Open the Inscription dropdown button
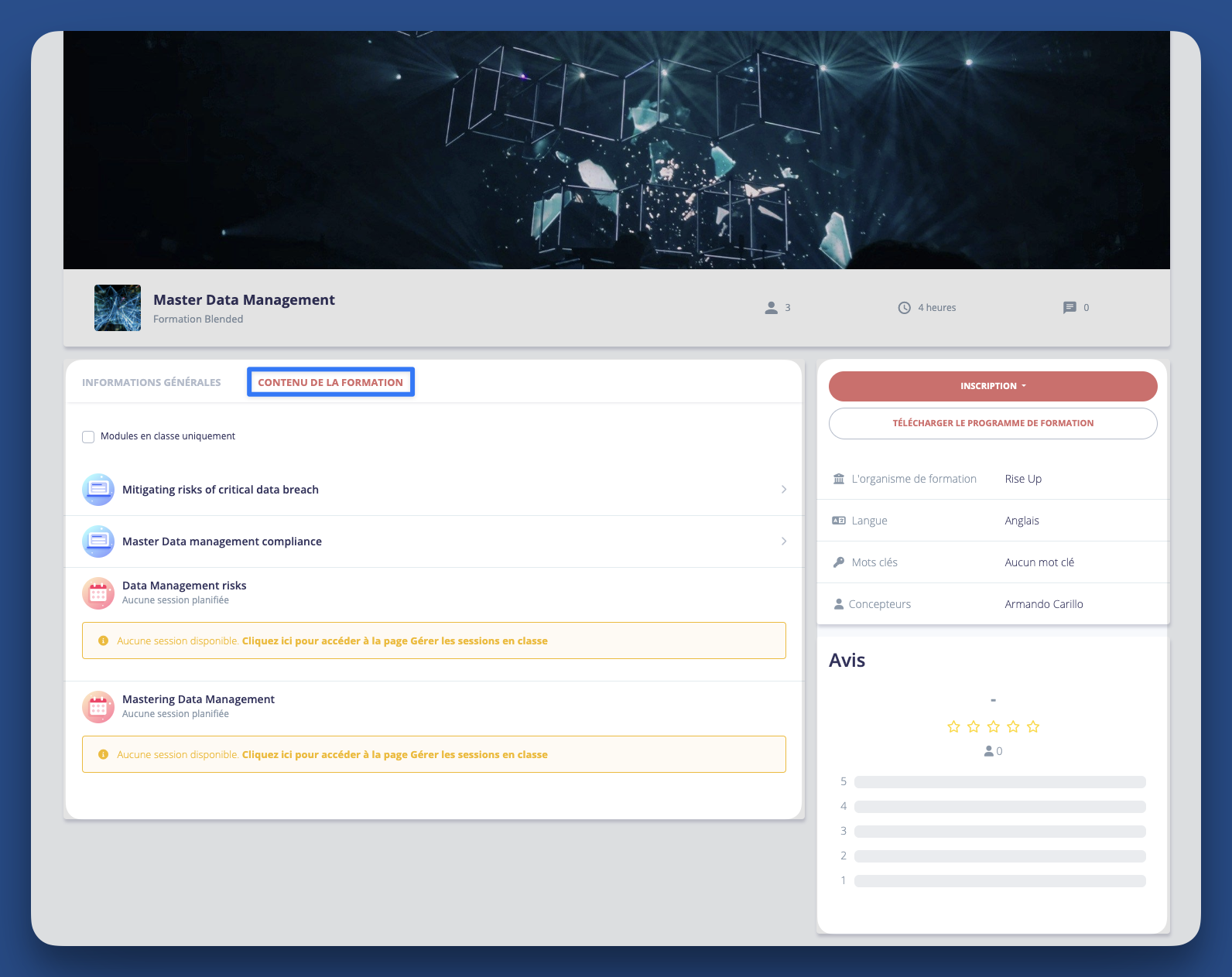This screenshot has width=1232, height=977. [x=993, y=386]
